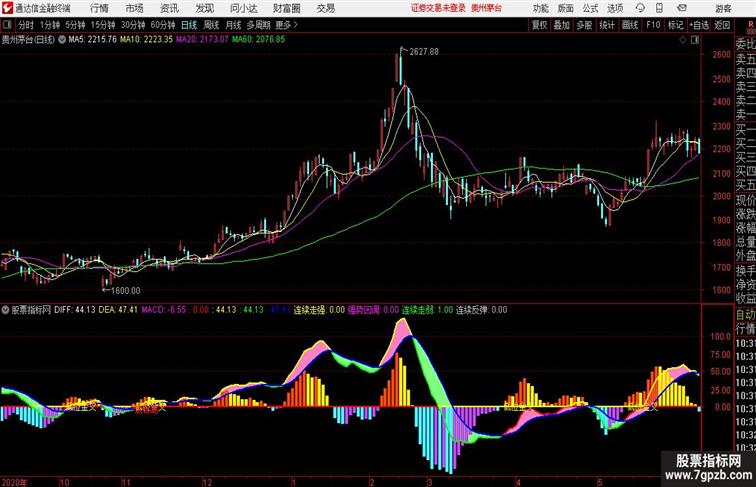Click the 2020年 label on the time axis

[14, 482]
